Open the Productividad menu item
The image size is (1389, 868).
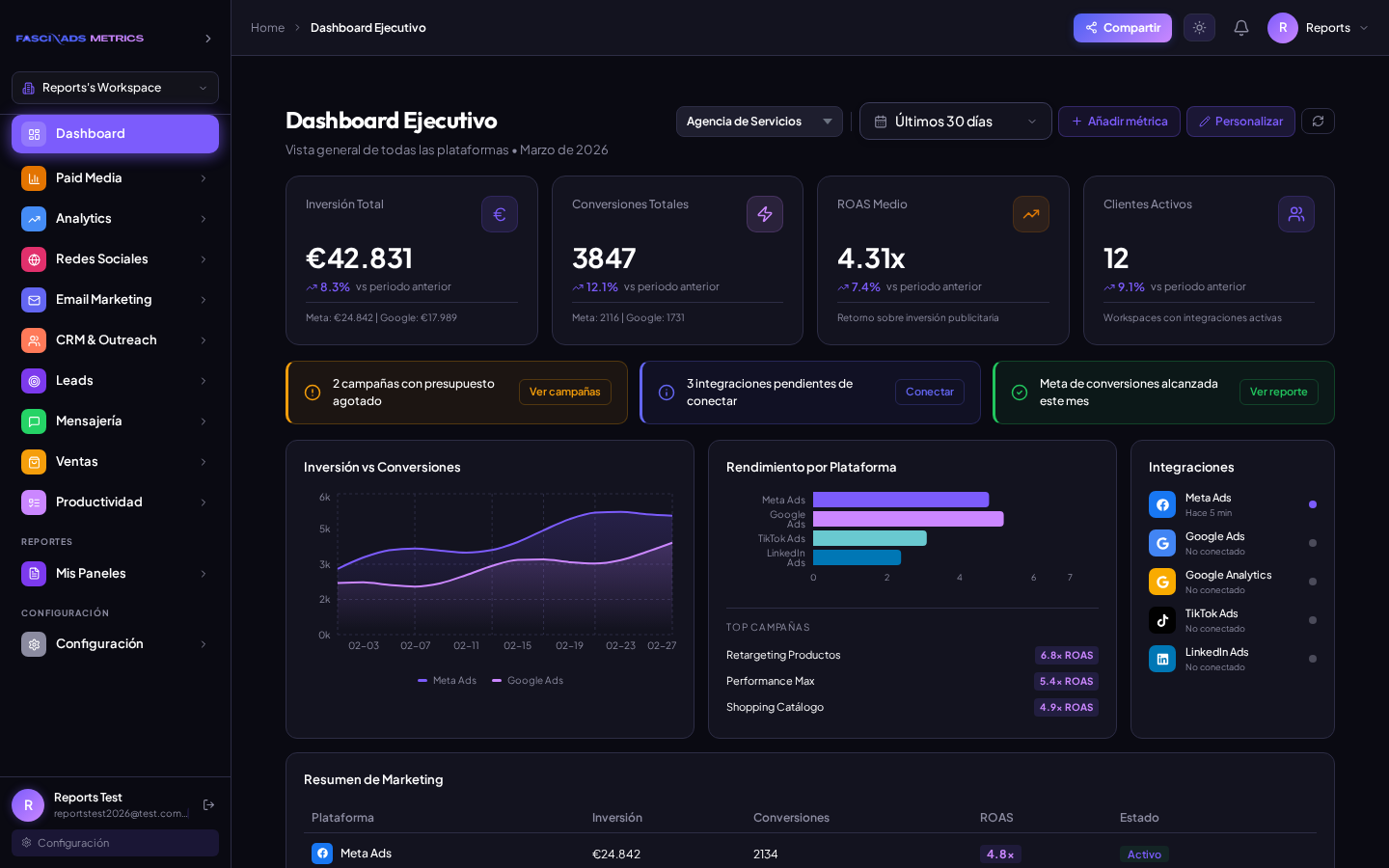115,502
